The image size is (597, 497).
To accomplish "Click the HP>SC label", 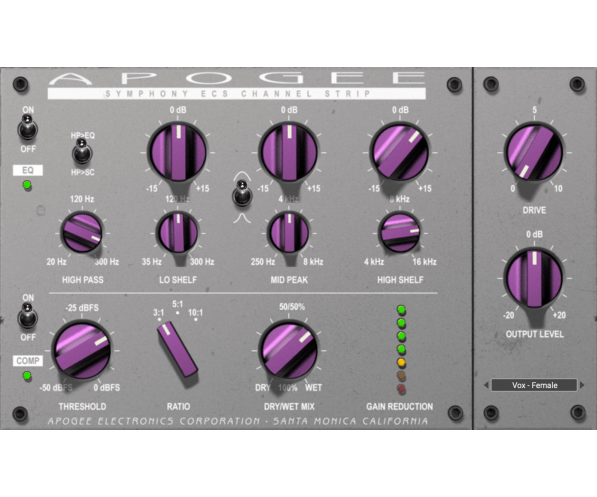I will tap(83, 173).
